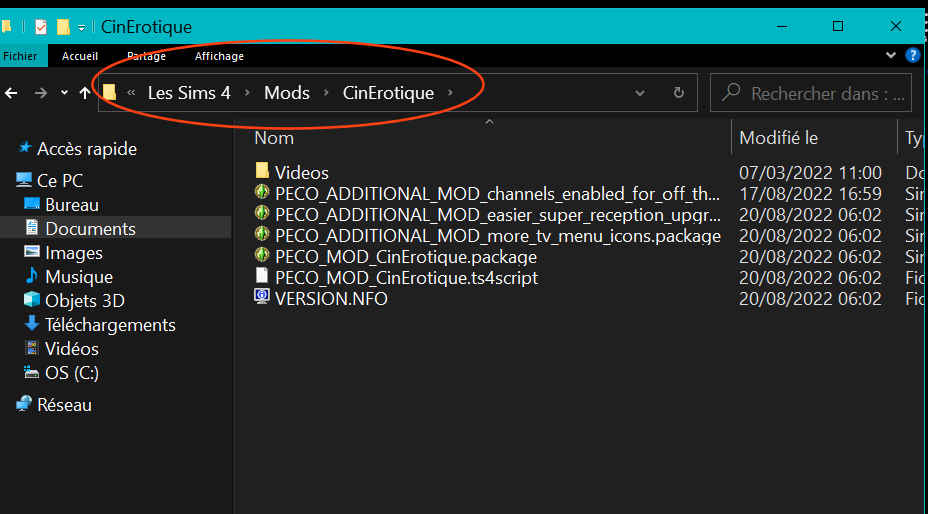Select the Videos folder
The width and height of the screenshot is (928, 514).
click(301, 172)
